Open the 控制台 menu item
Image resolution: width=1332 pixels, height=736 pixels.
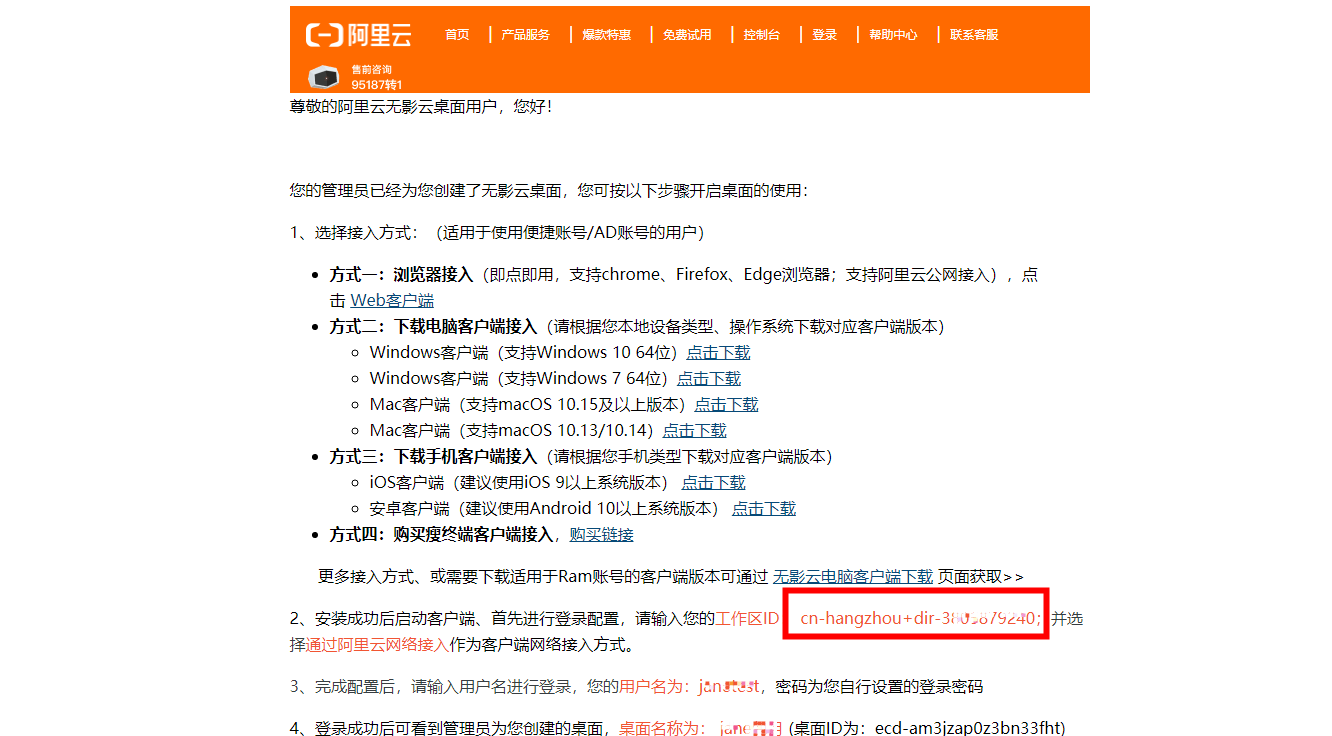tap(762, 35)
